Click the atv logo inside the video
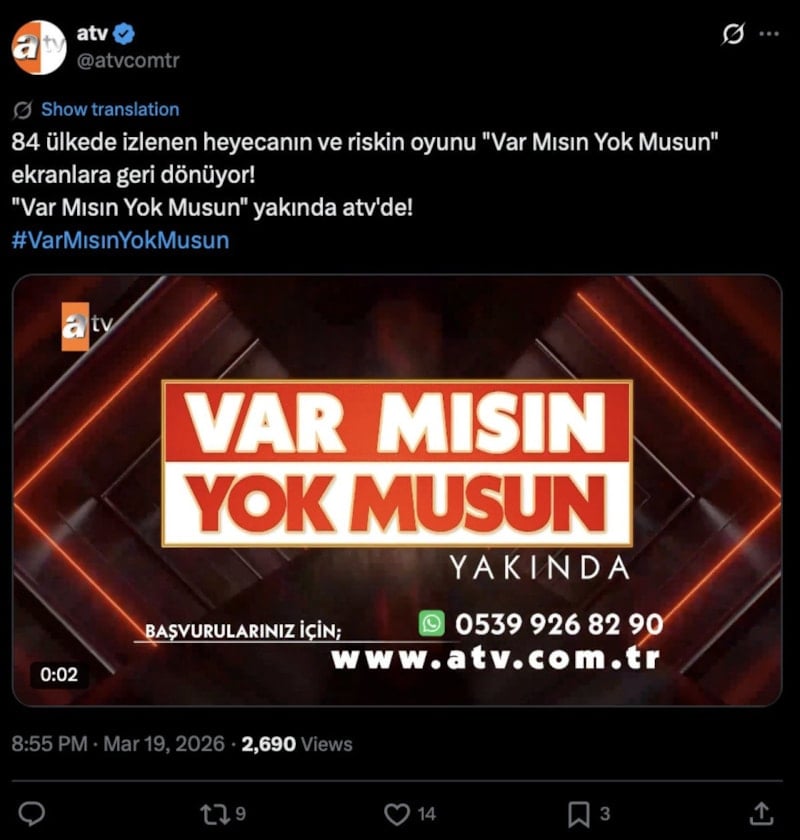This screenshot has height=840, width=800. [x=86, y=326]
